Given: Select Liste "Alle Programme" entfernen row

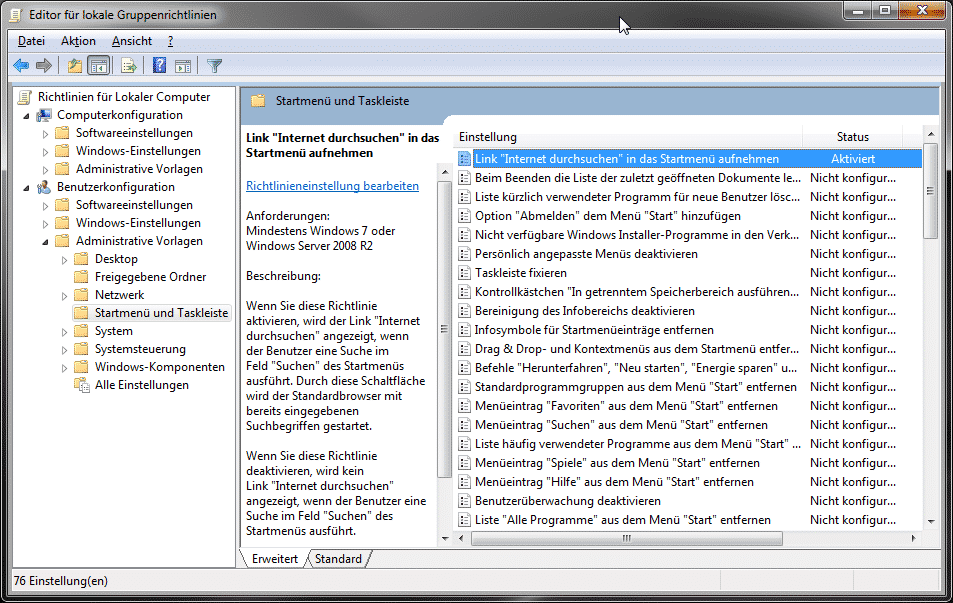Looking at the screenshot, I should 689,520.
